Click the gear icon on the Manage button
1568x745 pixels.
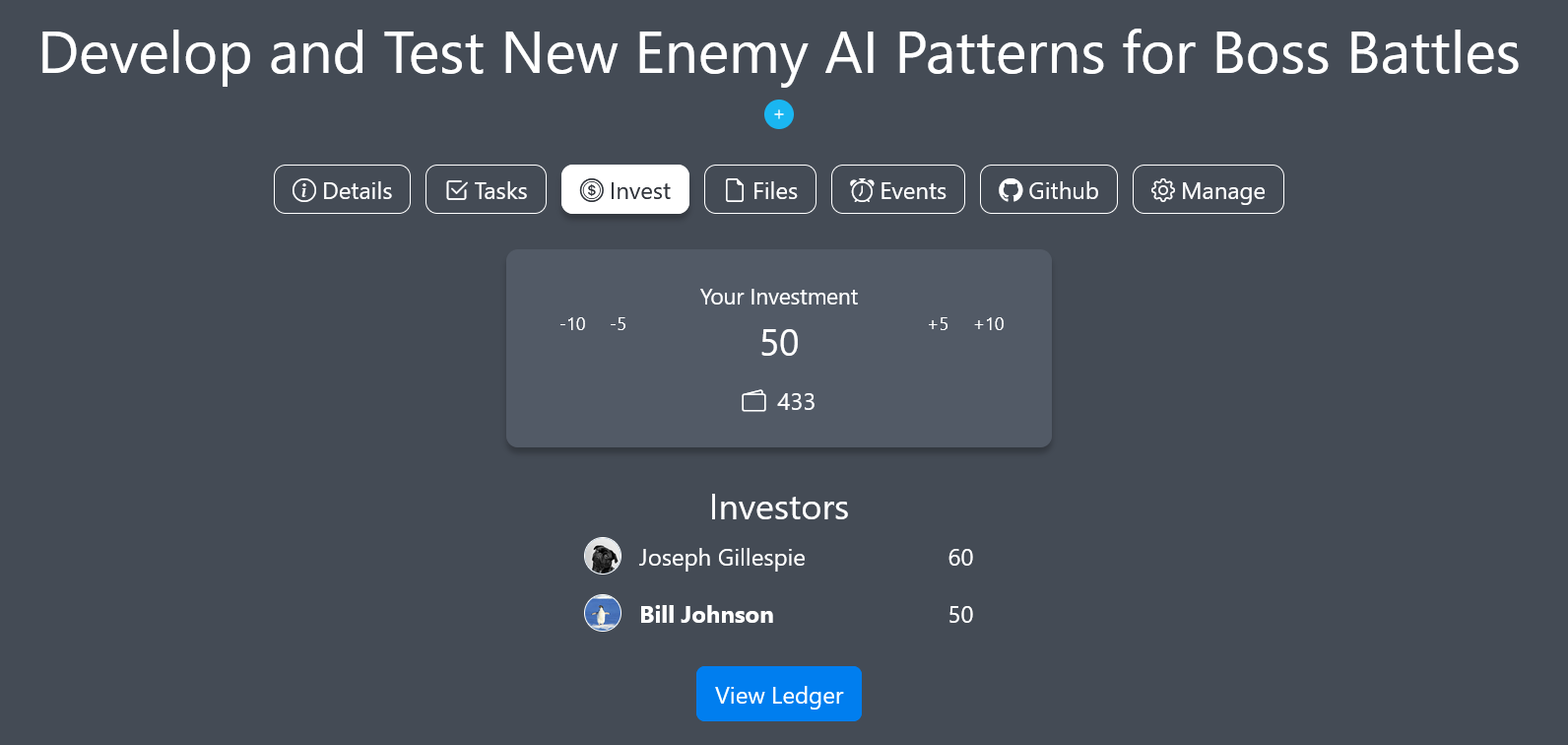click(x=1162, y=190)
